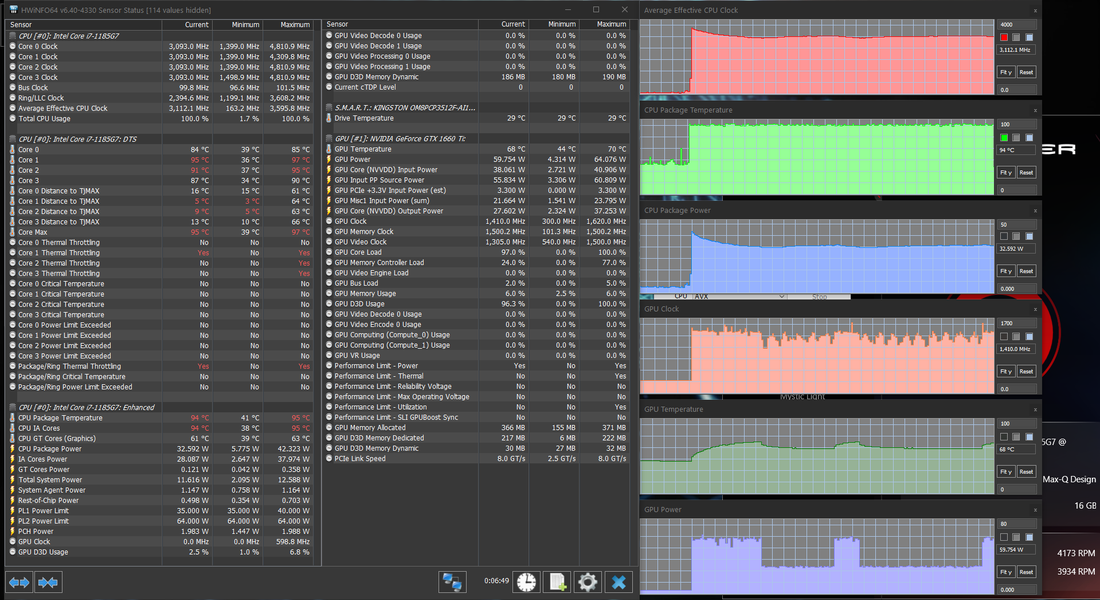Viewport: 1100px width, 600px height.
Task: Click lightning icon of PL1 Power Limit row
Action: coord(13,511)
